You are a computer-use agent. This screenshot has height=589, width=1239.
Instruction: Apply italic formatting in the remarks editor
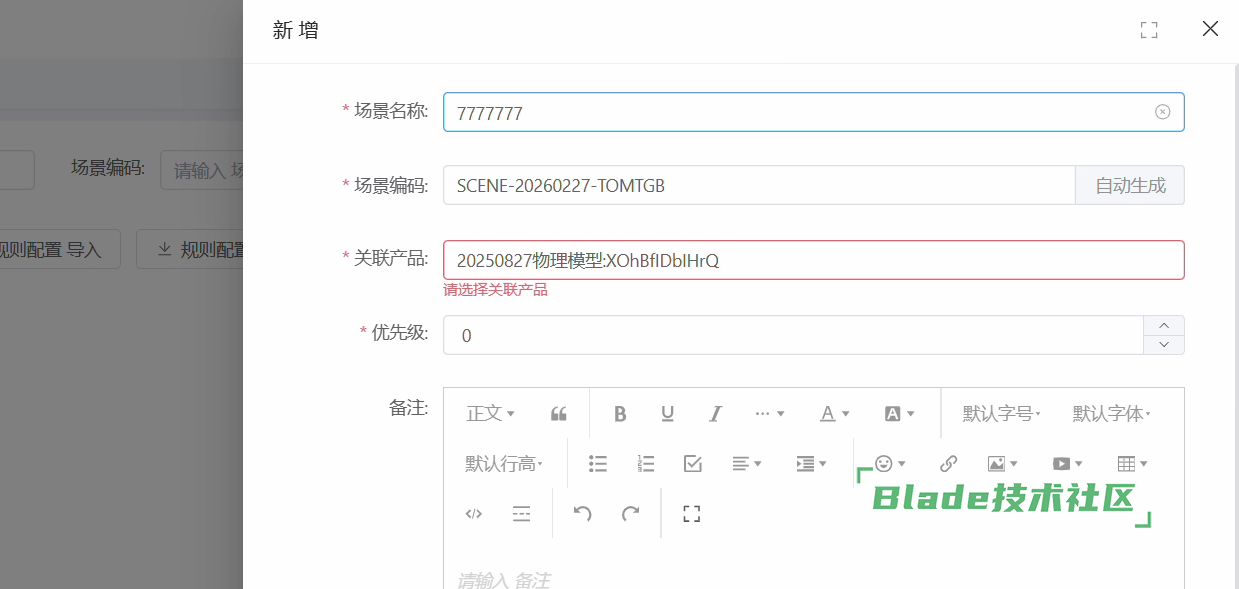click(715, 412)
